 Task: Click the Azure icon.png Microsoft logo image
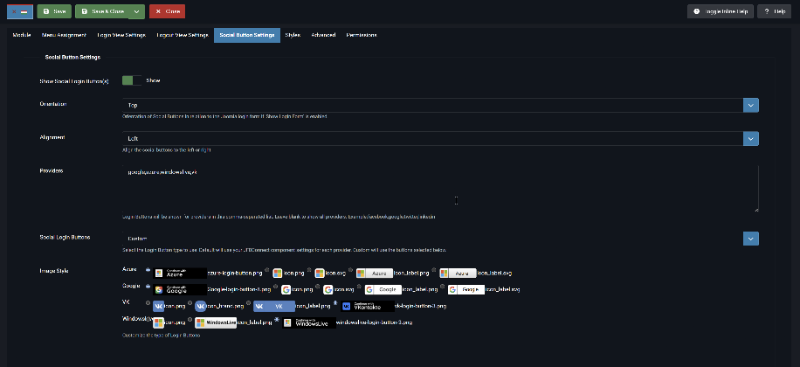point(278,273)
